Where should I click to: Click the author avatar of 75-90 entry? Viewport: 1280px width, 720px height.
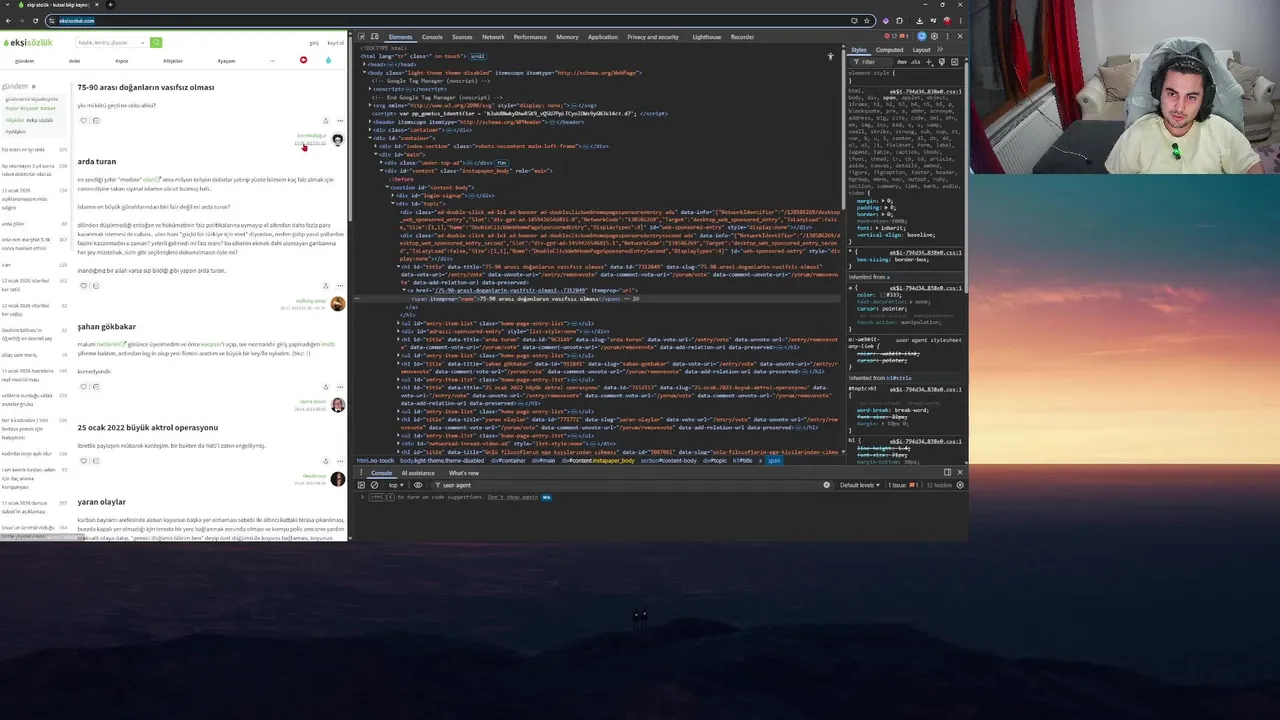337,140
